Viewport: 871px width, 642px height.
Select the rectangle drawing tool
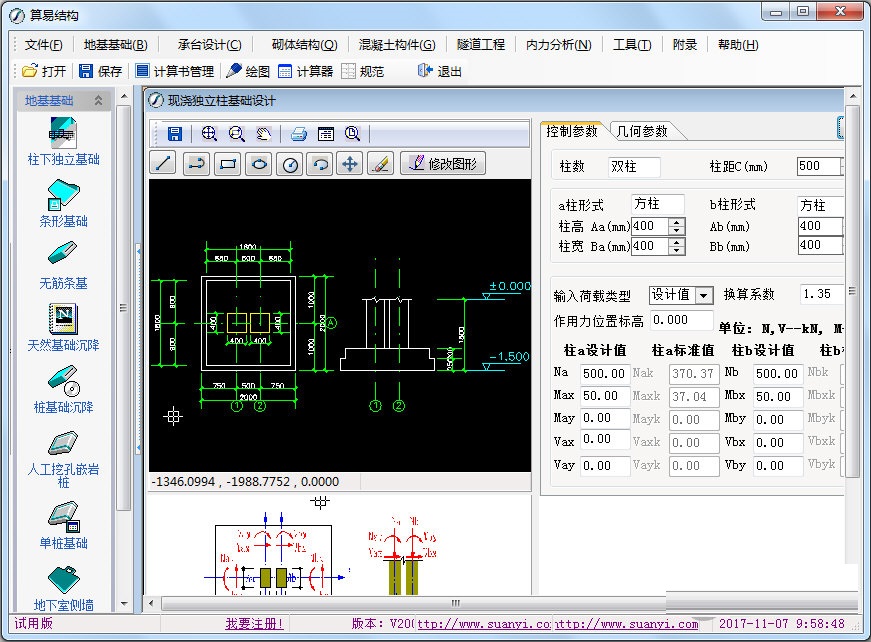[228, 164]
